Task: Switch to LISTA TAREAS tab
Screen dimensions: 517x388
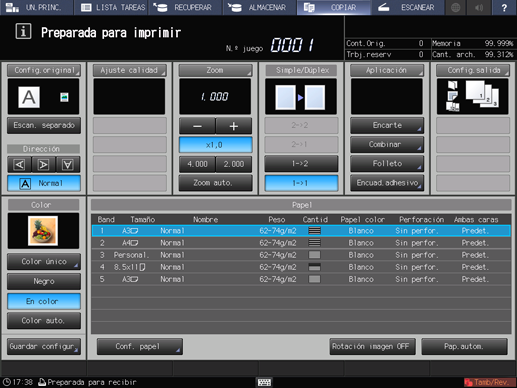Action: (x=111, y=7)
